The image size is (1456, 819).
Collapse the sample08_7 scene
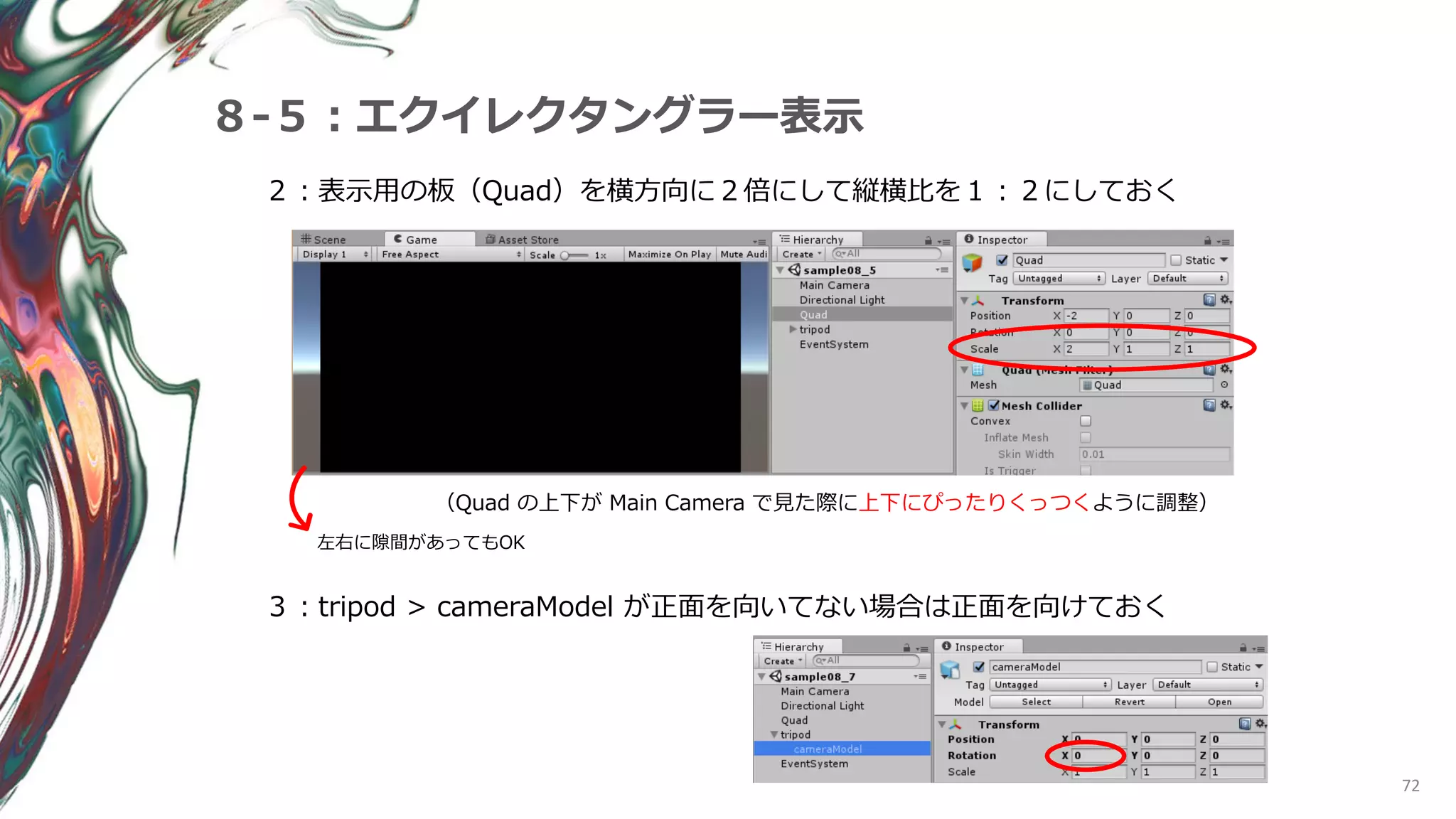click(x=761, y=677)
